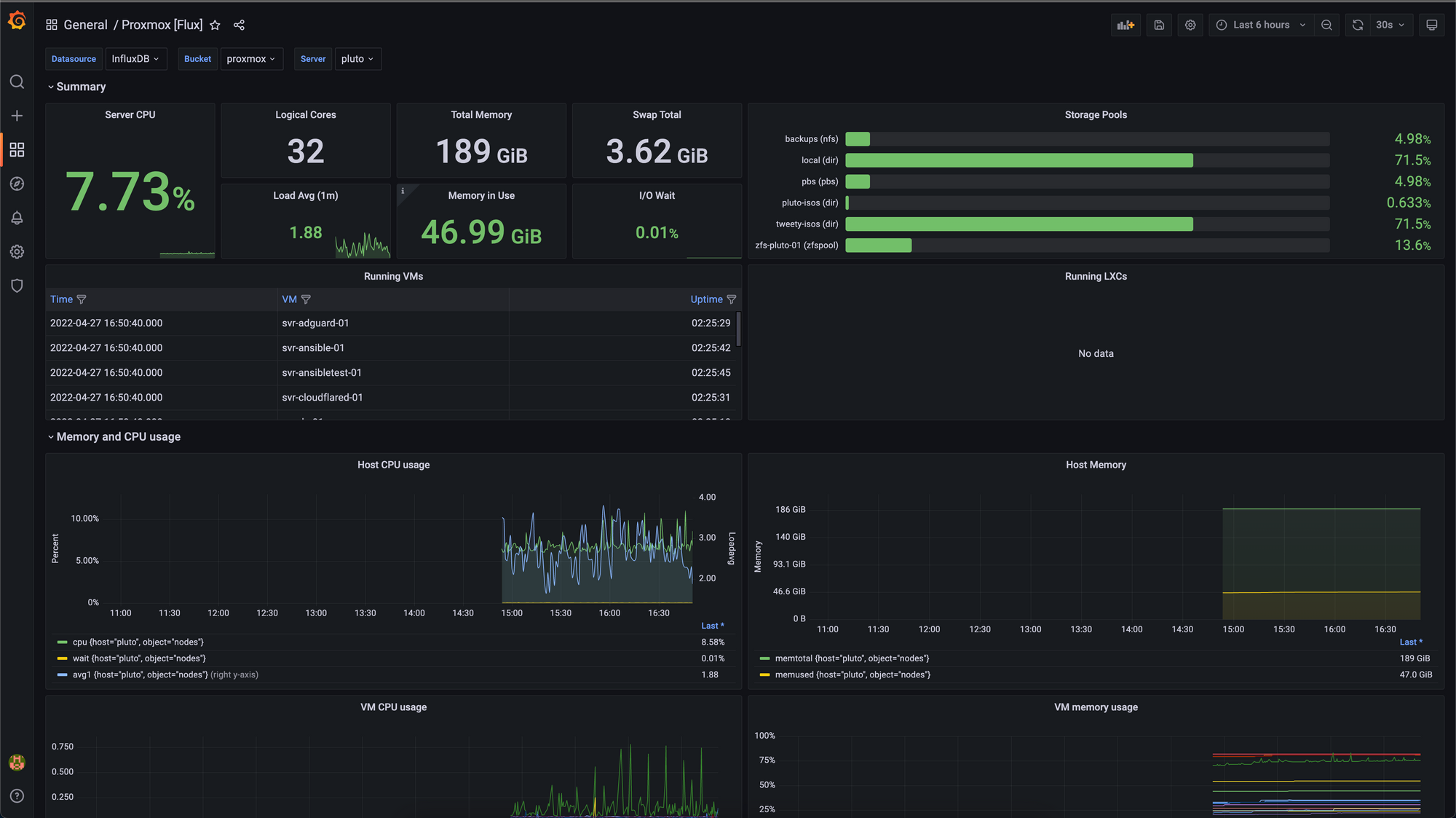This screenshot has height=818, width=1456.
Task: Open the Last 6 hours time picker
Action: click(x=1261, y=25)
